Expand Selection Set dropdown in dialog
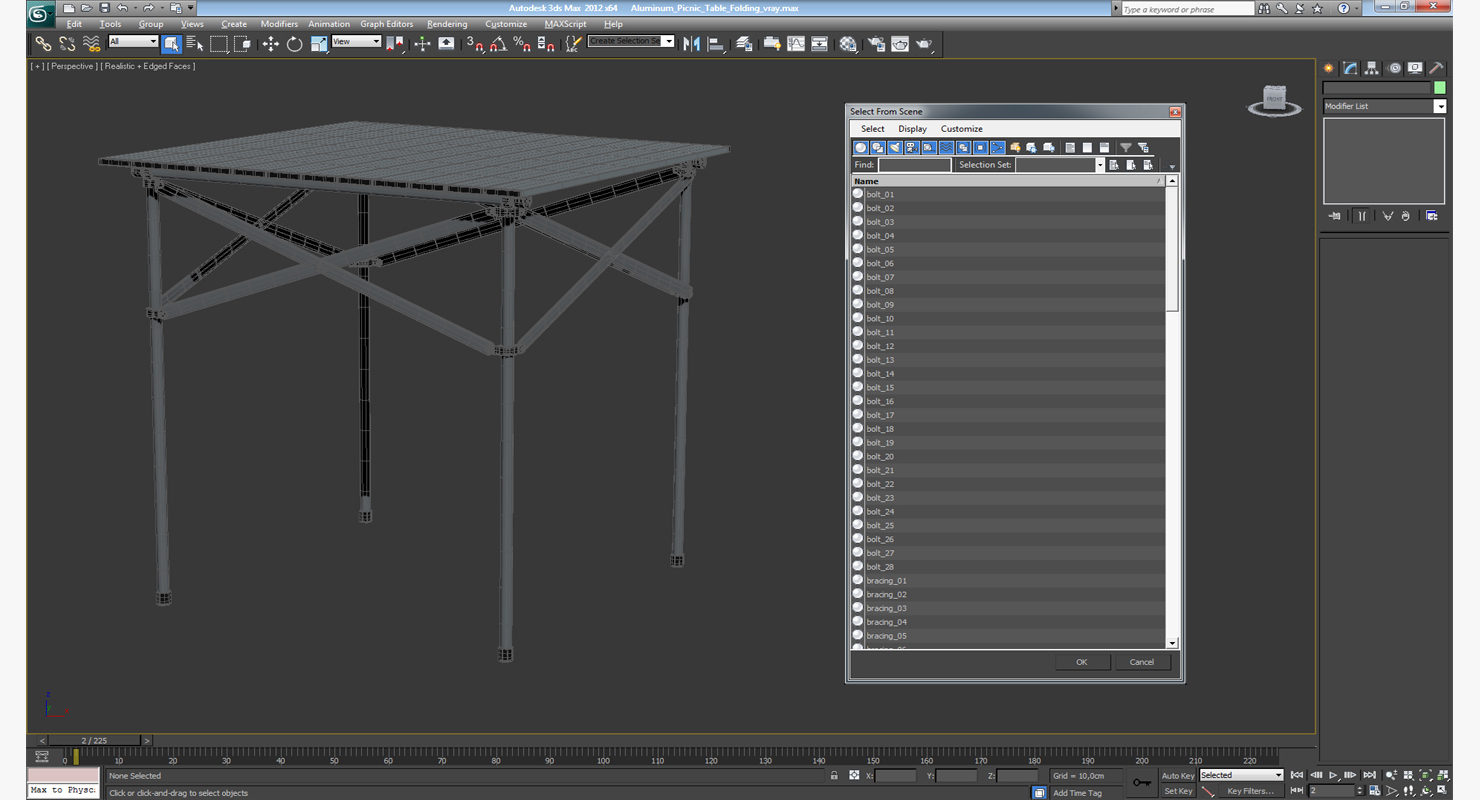This screenshot has width=1480, height=800. (x=1100, y=165)
